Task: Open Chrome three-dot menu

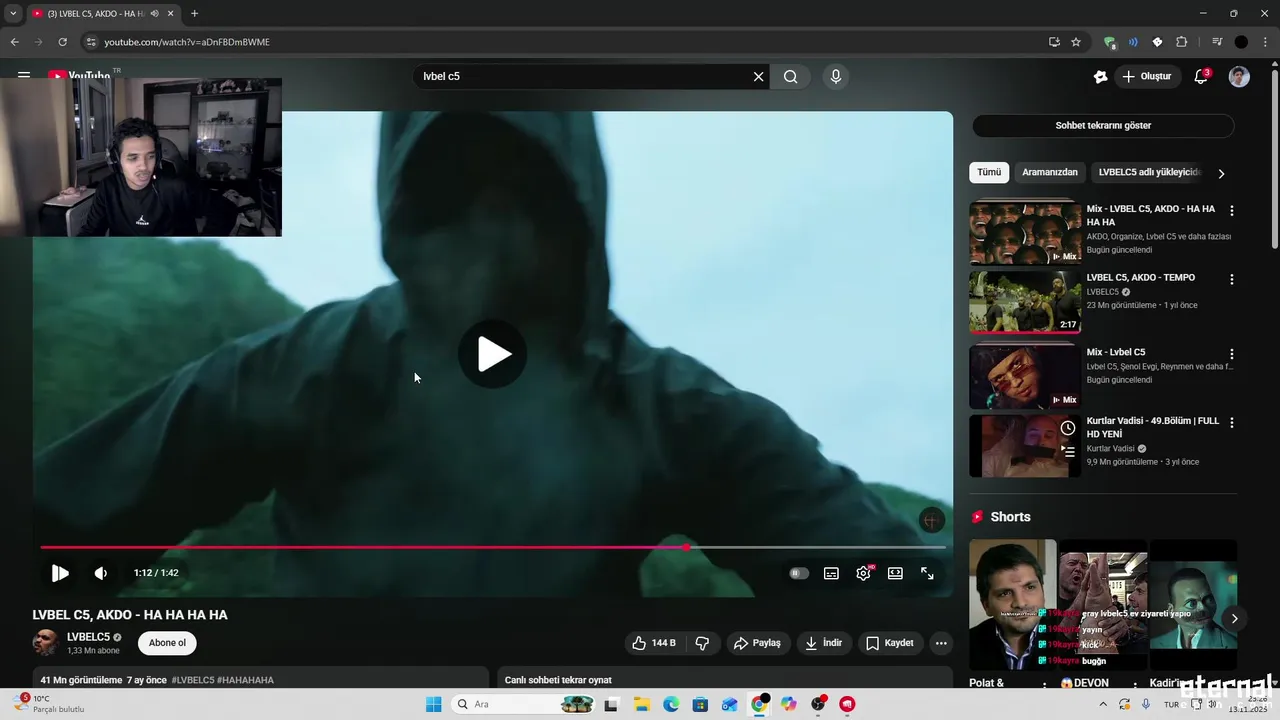Action: point(1265,42)
